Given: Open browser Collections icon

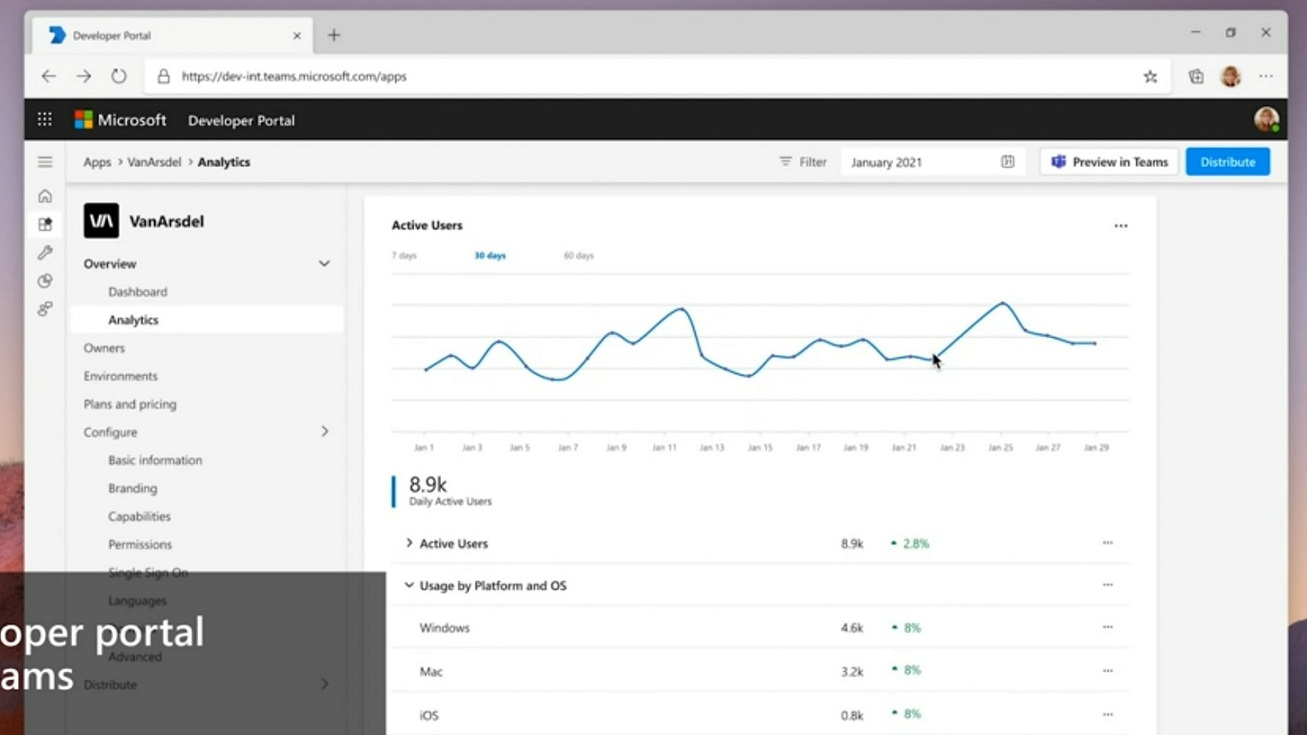Looking at the screenshot, I should point(1195,76).
